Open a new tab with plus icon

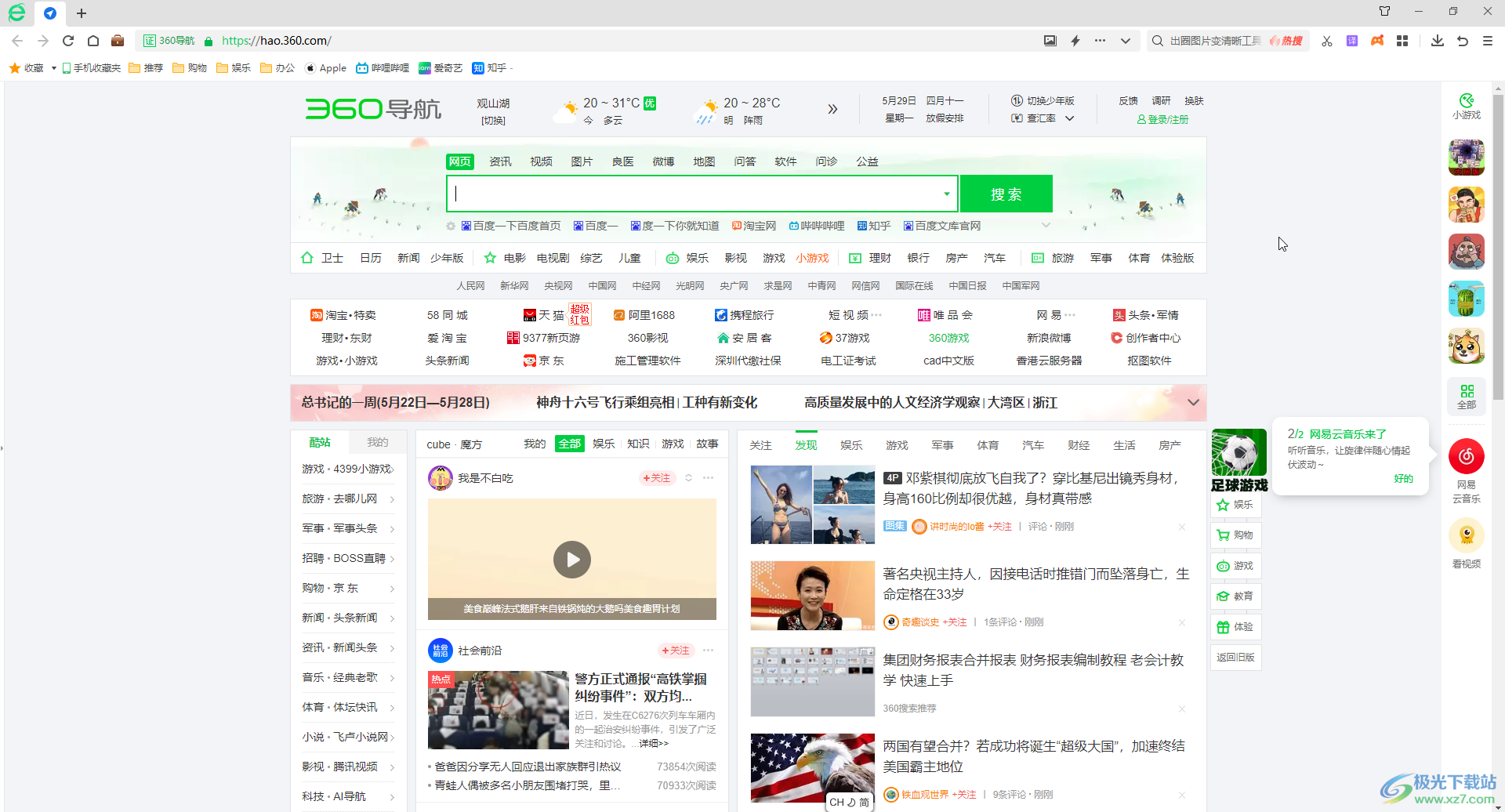click(x=82, y=13)
